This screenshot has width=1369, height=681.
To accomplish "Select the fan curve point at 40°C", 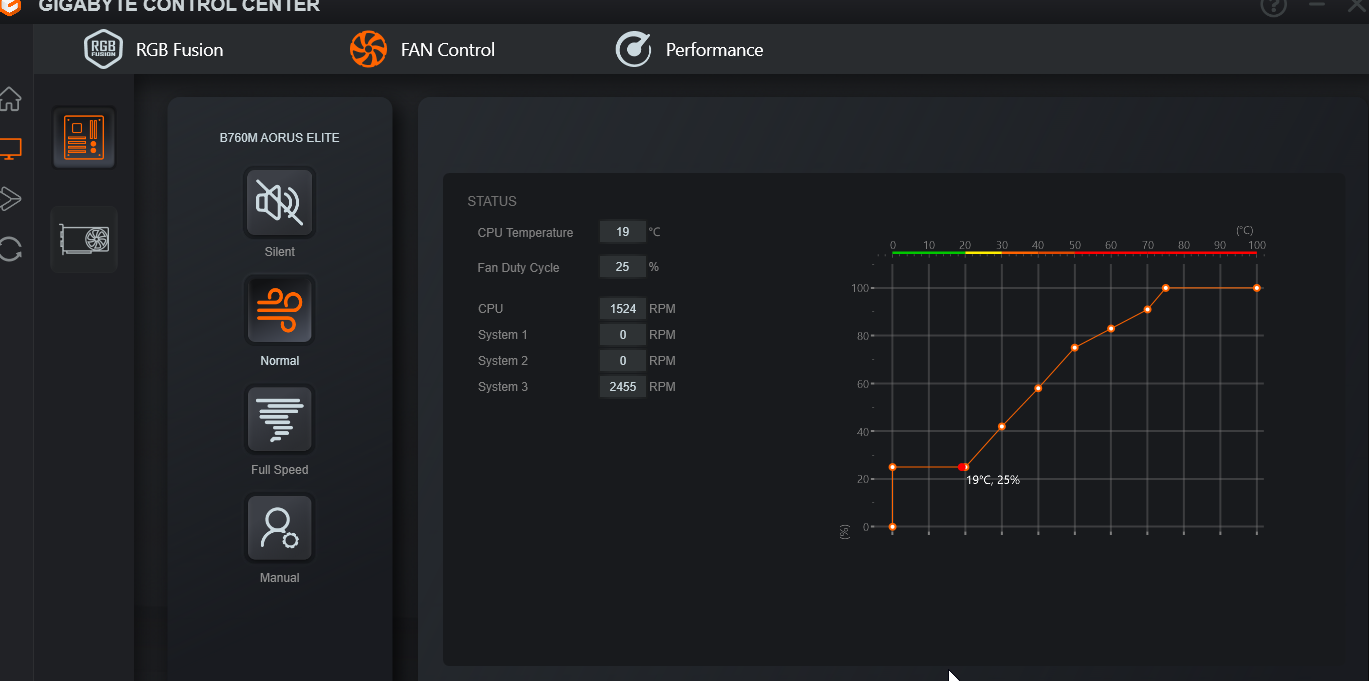I will coord(1038,388).
